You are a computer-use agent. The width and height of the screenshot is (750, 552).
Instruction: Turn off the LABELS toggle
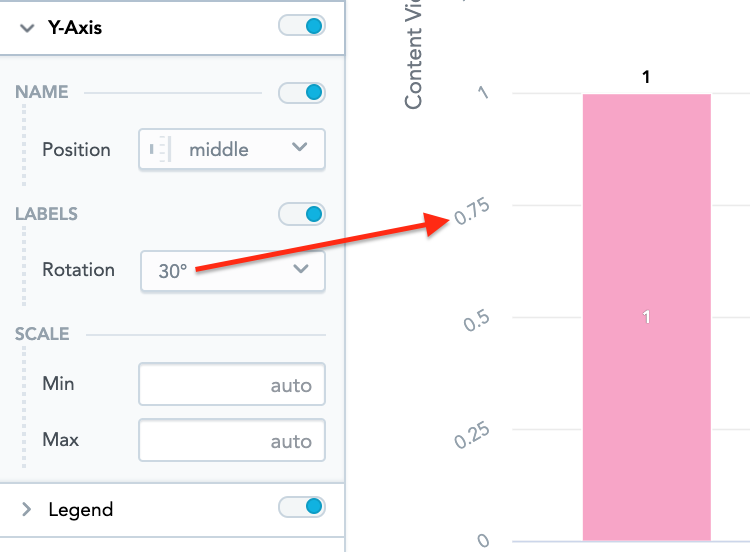301,214
